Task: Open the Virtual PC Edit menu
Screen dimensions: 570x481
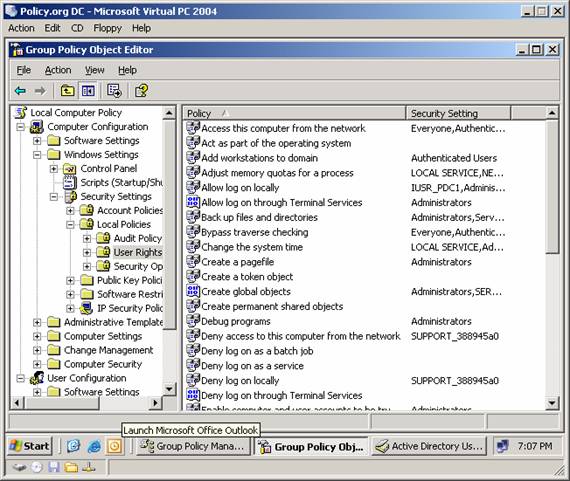Action: coord(52,28)
